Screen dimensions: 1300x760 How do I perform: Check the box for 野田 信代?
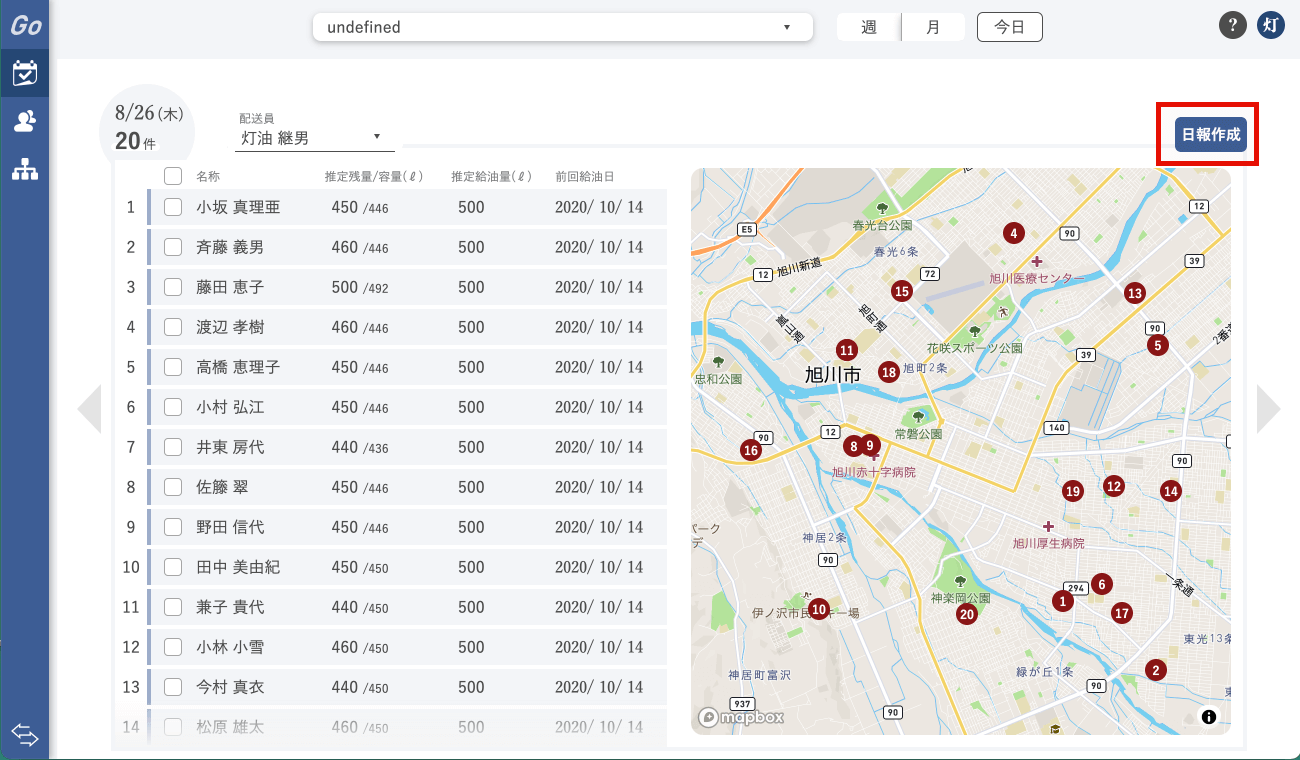tap(173, 527)
